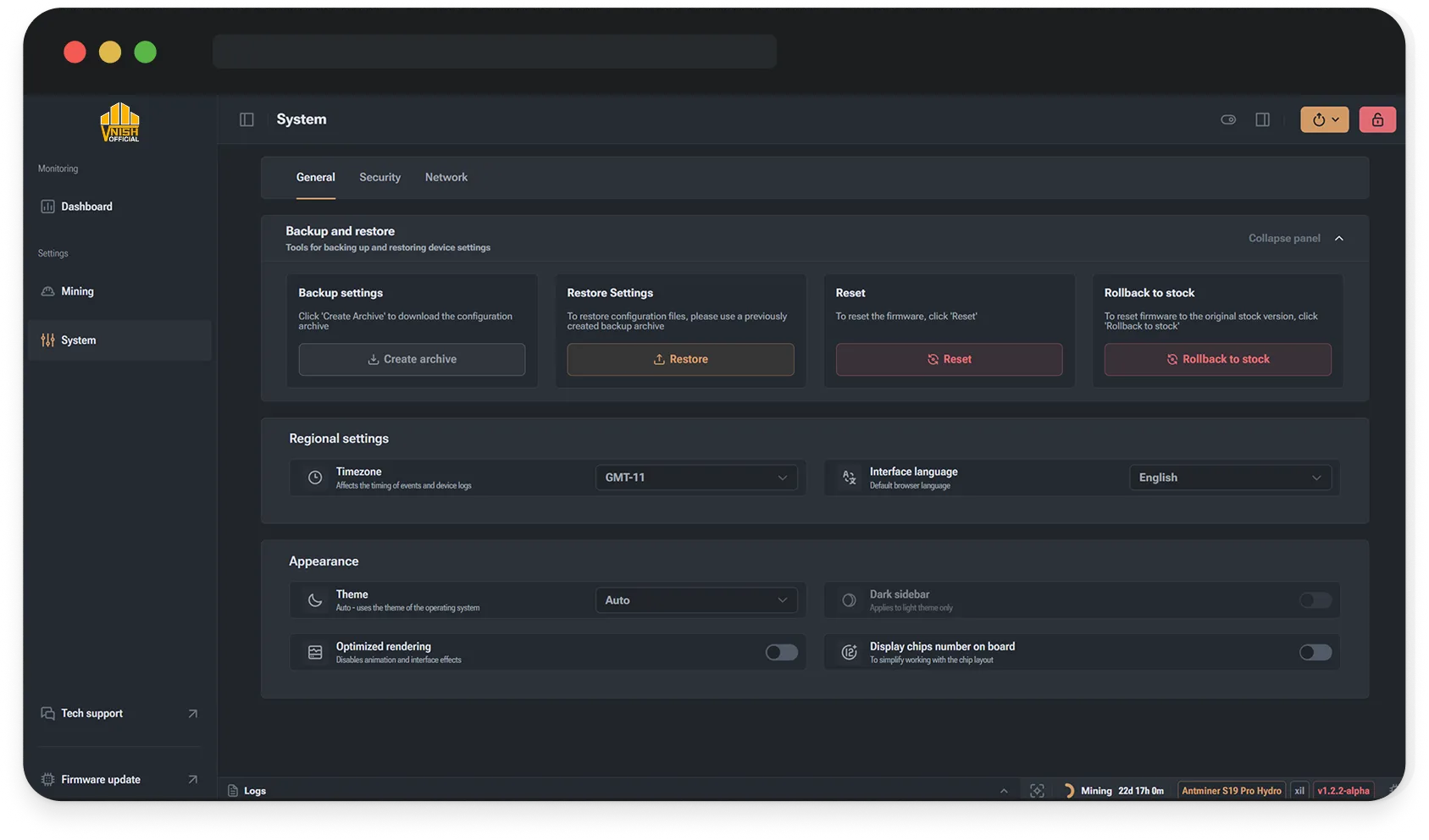Screen dimensions: 1429x840
Task: Open the Theme Auto dropdown
Action: click(695, 600)
